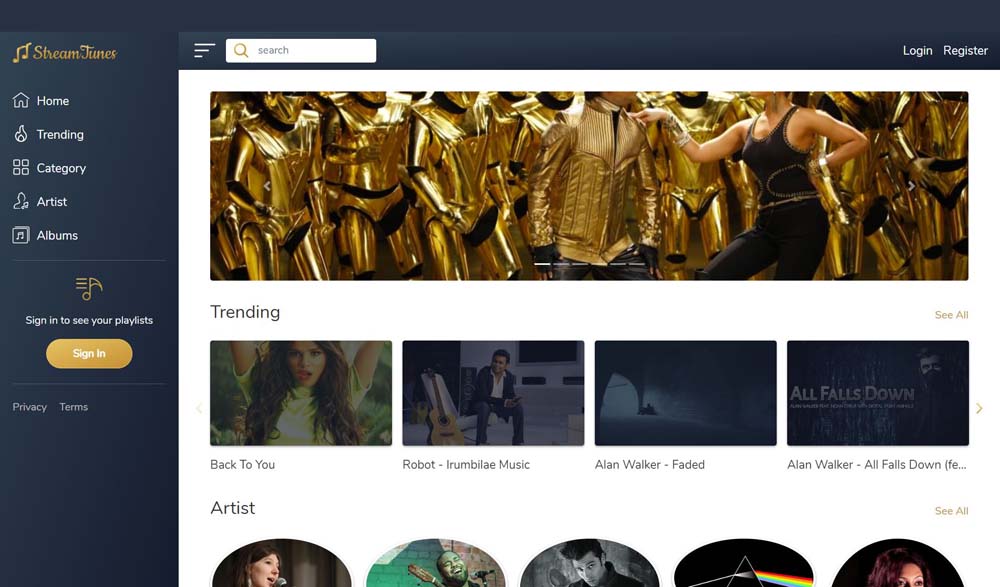Open Trending in sidebar
Screen dimensions: 1000x587
[x=60, y=135]
